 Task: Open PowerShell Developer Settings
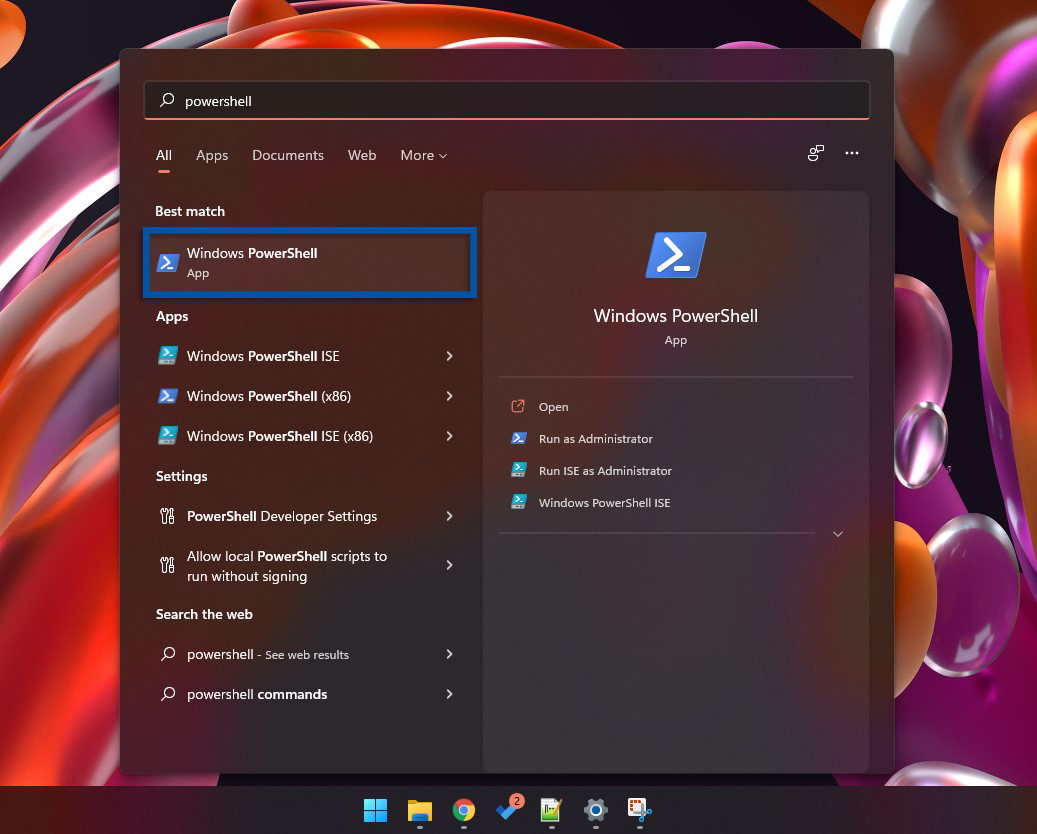281,516
